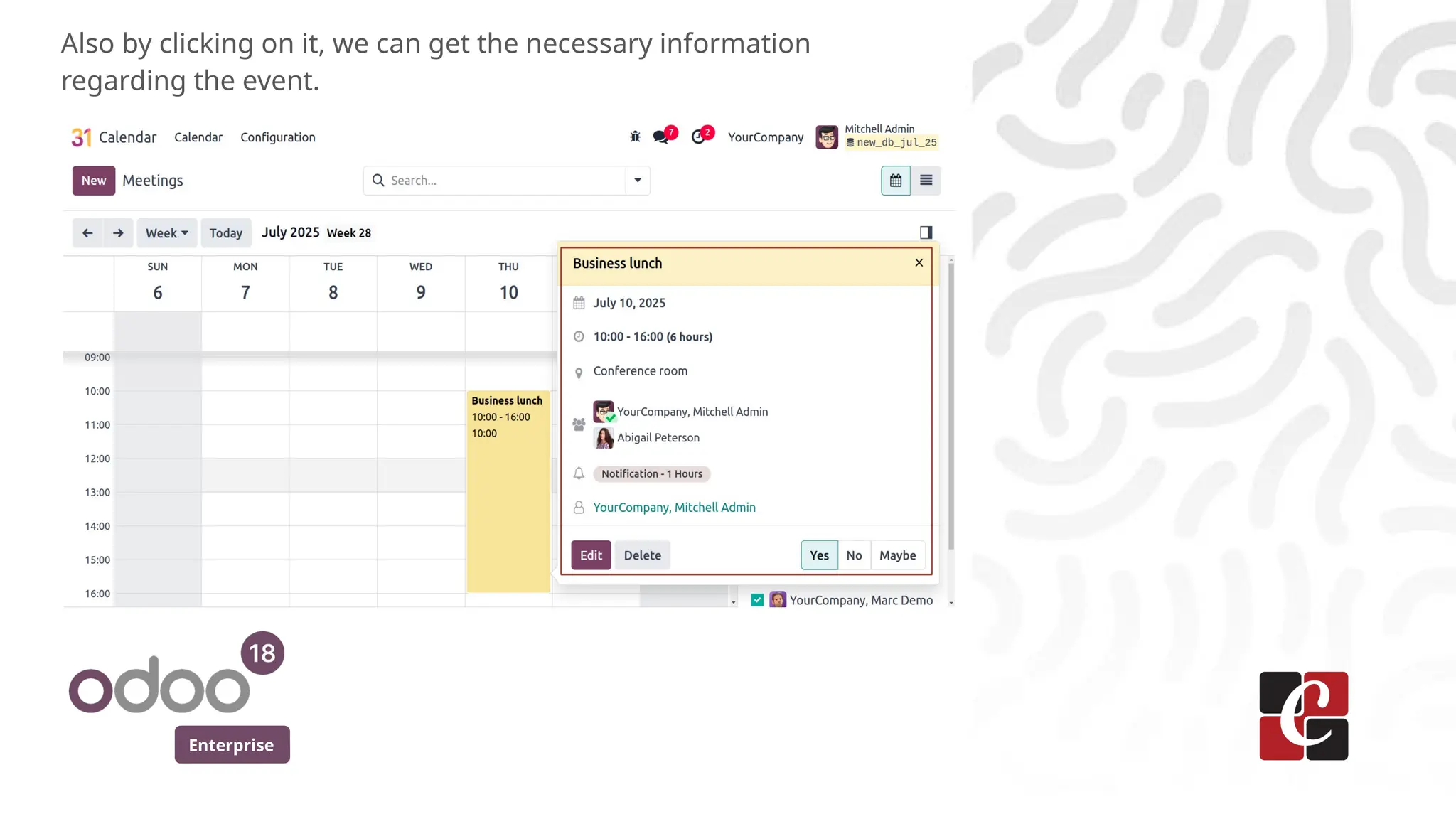Viewport: 1456px width, 819px height.
Task: Select Yes attendance response
Action: (819, 555)
